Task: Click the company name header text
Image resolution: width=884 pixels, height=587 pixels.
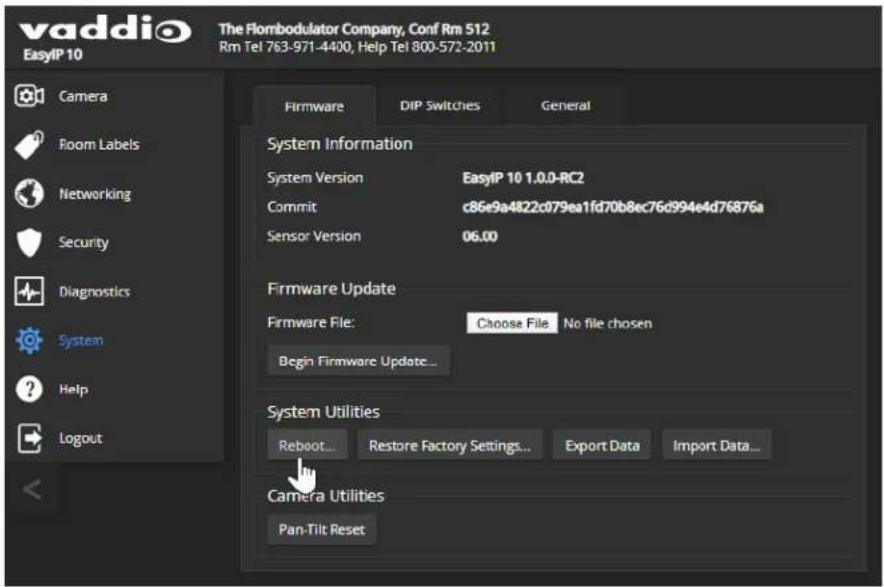Action: point(354,29)
